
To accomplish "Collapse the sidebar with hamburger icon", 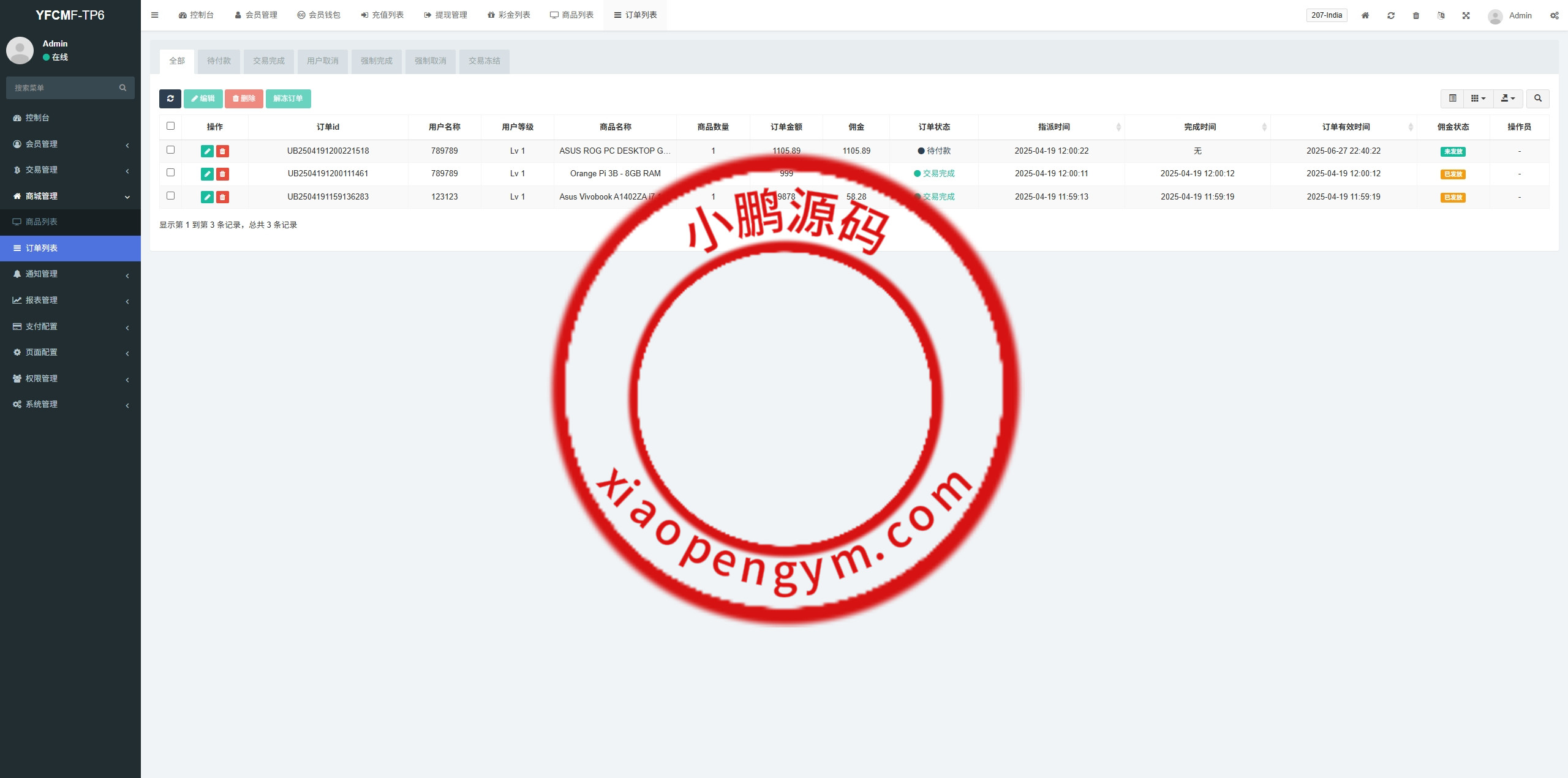I will (154, 15).
